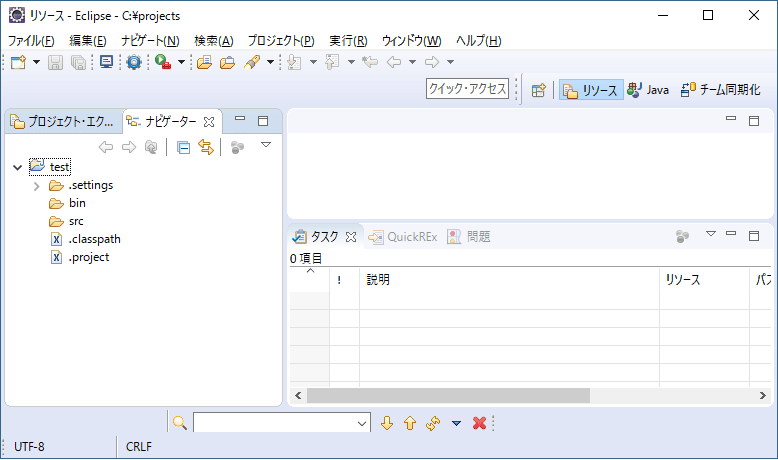778x460 pixels.
Task: Switch to the QuickREx tab
Action: (403, 237)
